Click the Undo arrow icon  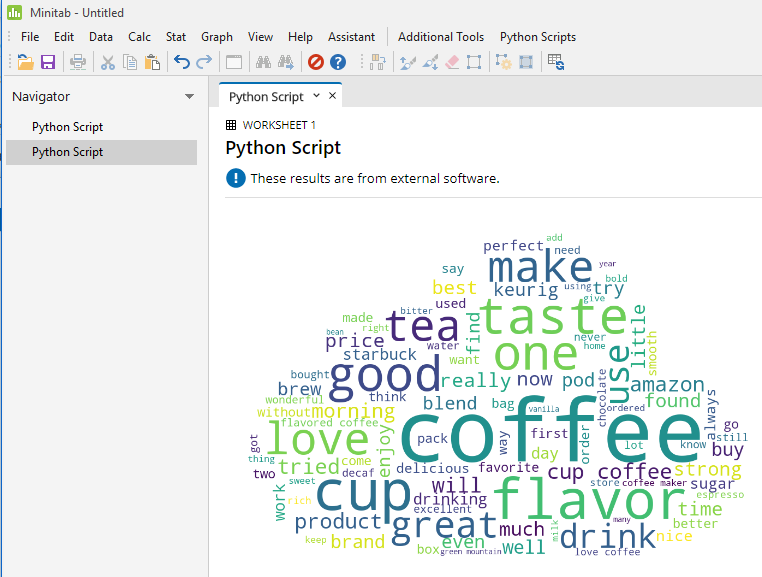(x=181, y=62)
